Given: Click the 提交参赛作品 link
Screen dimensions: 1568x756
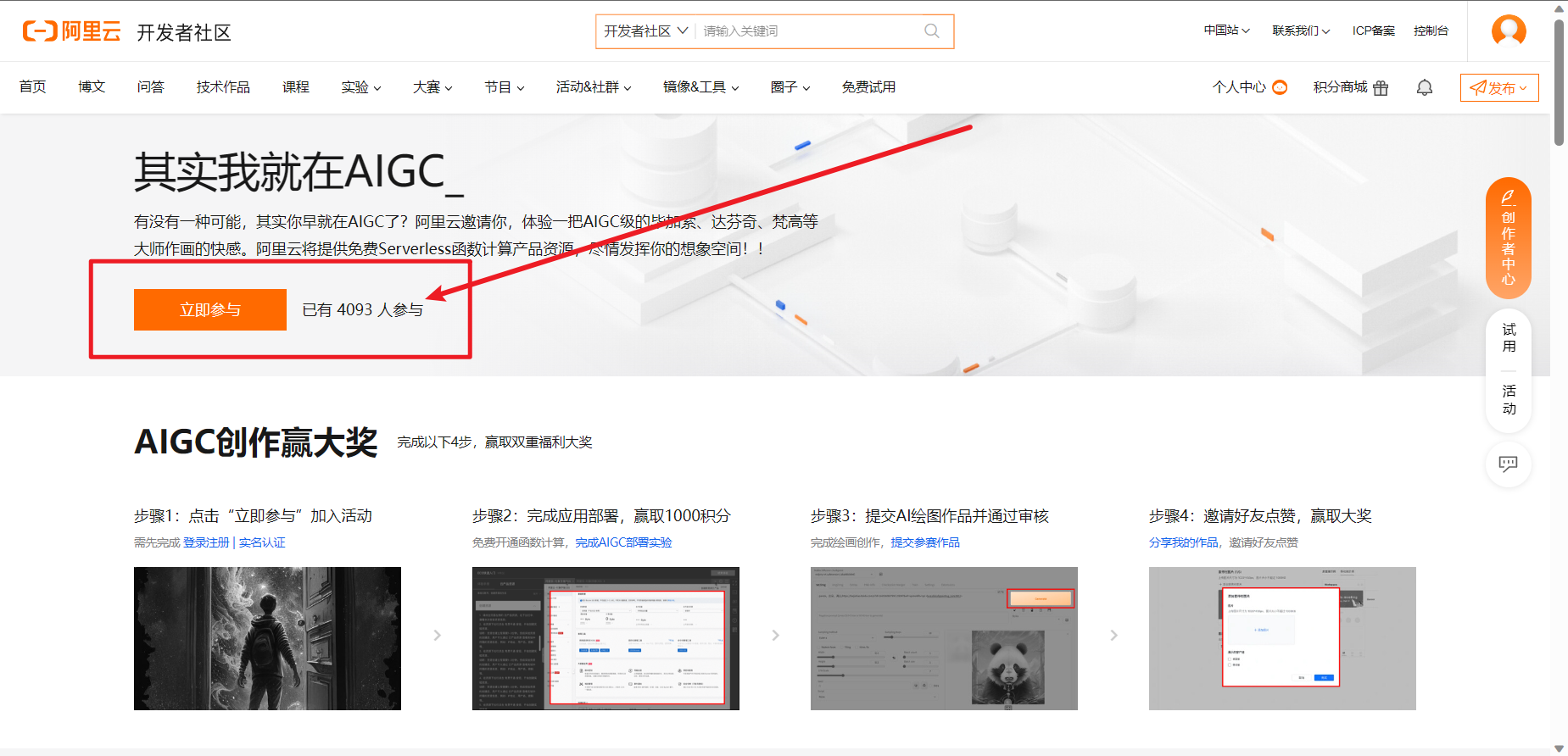Looking at the screenshot, I should tap(925, 542).
